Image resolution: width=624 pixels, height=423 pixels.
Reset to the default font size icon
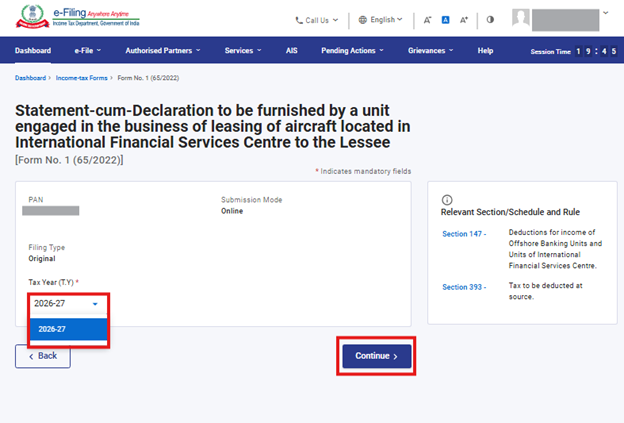tap(446, 19)
